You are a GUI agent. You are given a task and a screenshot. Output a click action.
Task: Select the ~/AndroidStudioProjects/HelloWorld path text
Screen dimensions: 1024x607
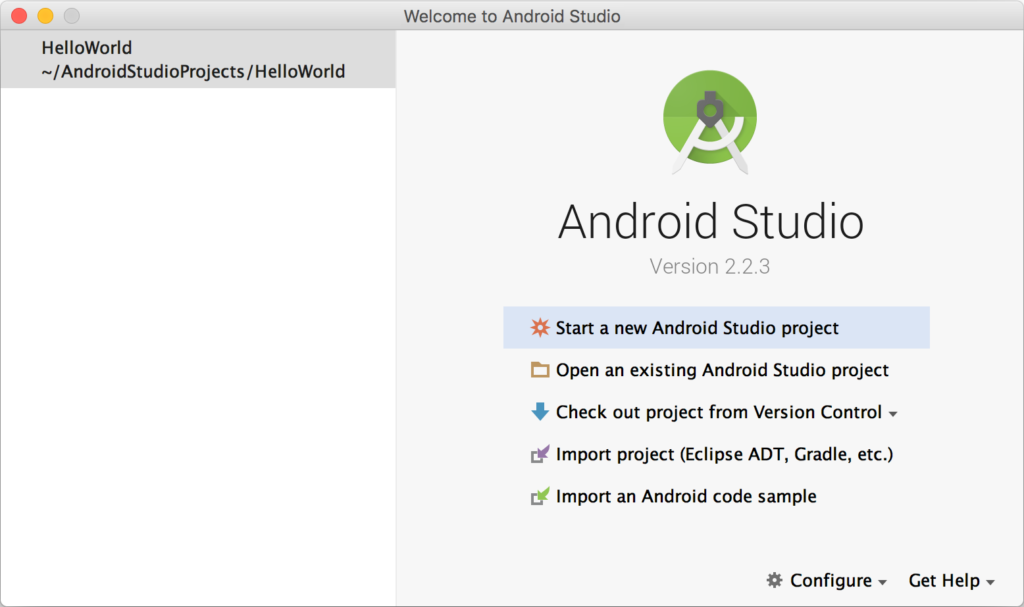tap(193, 71)
